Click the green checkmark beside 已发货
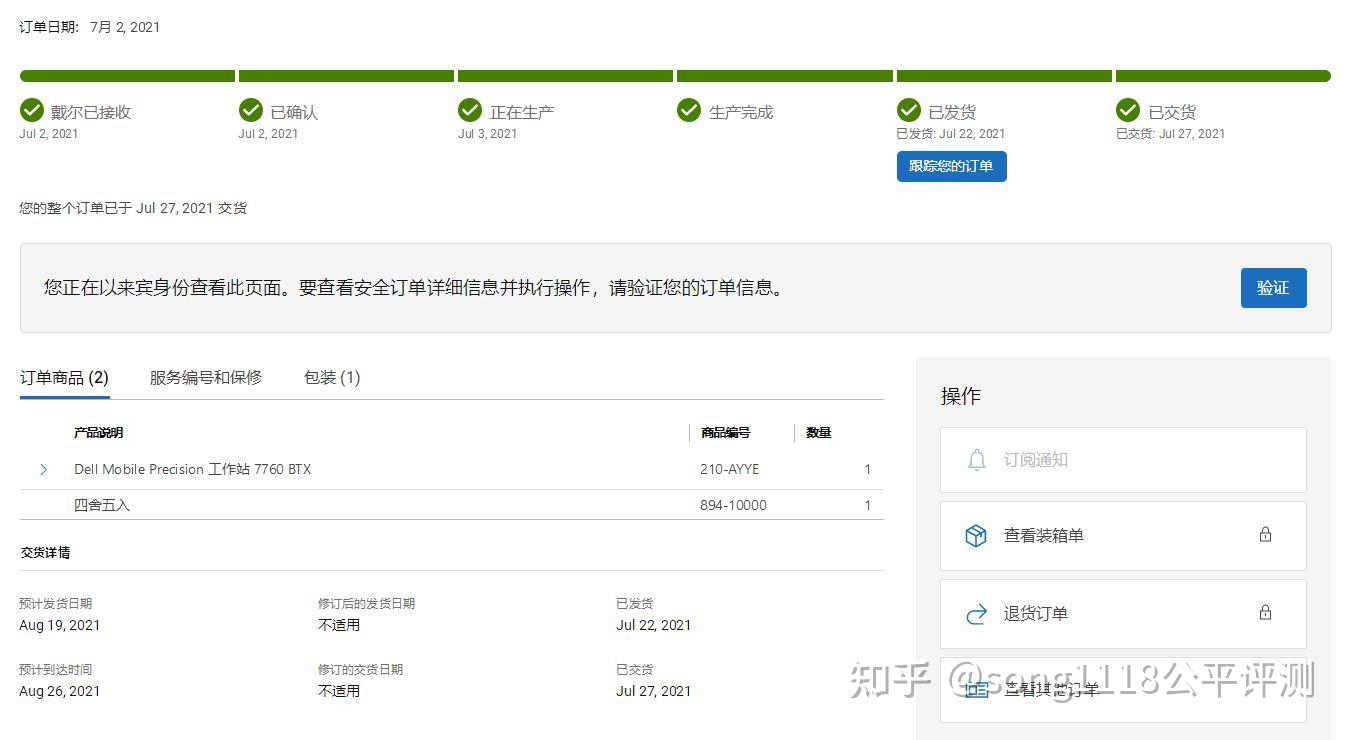The width and height of the screenshot is (1350, 740). point(909,110)
